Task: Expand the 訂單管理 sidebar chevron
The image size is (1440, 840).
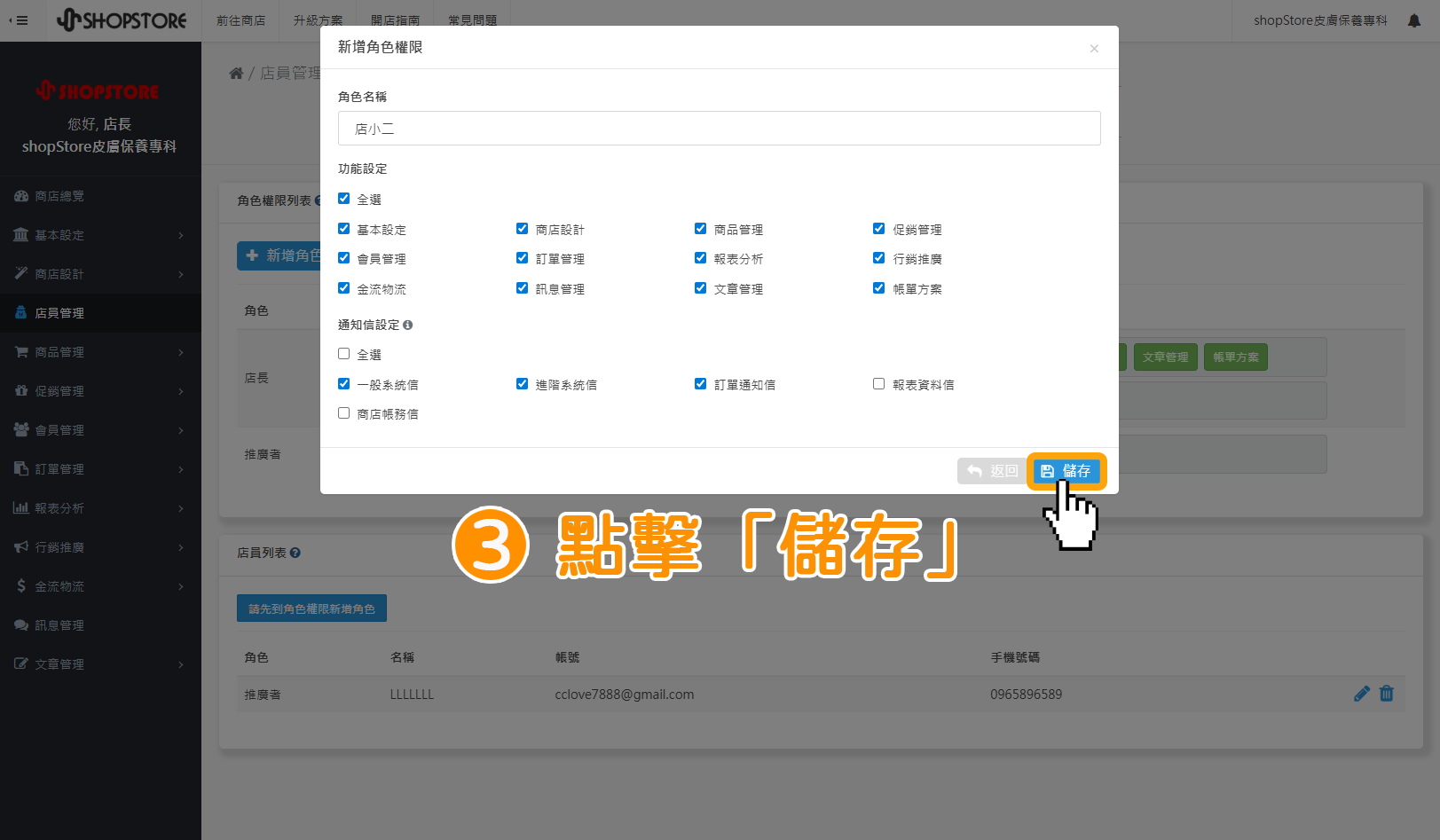Action: coord(181,469)
